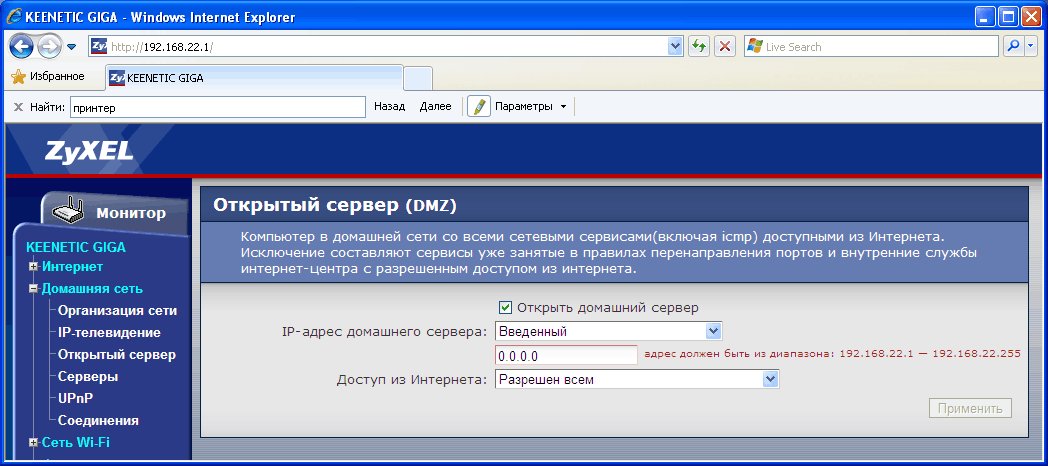Click the Найти find text field
This screenshot has height=466, width=1048.
tap(217, 107)
